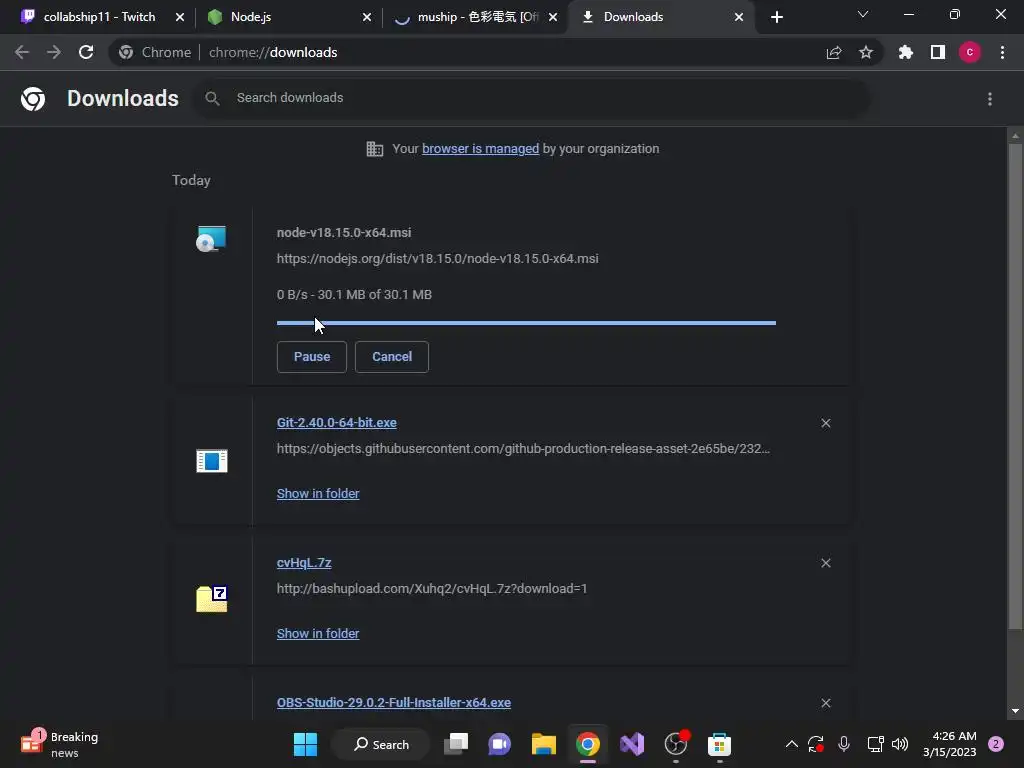Cancel the node msi download
Screen dimensions: 1024x768
pos(392,357)
